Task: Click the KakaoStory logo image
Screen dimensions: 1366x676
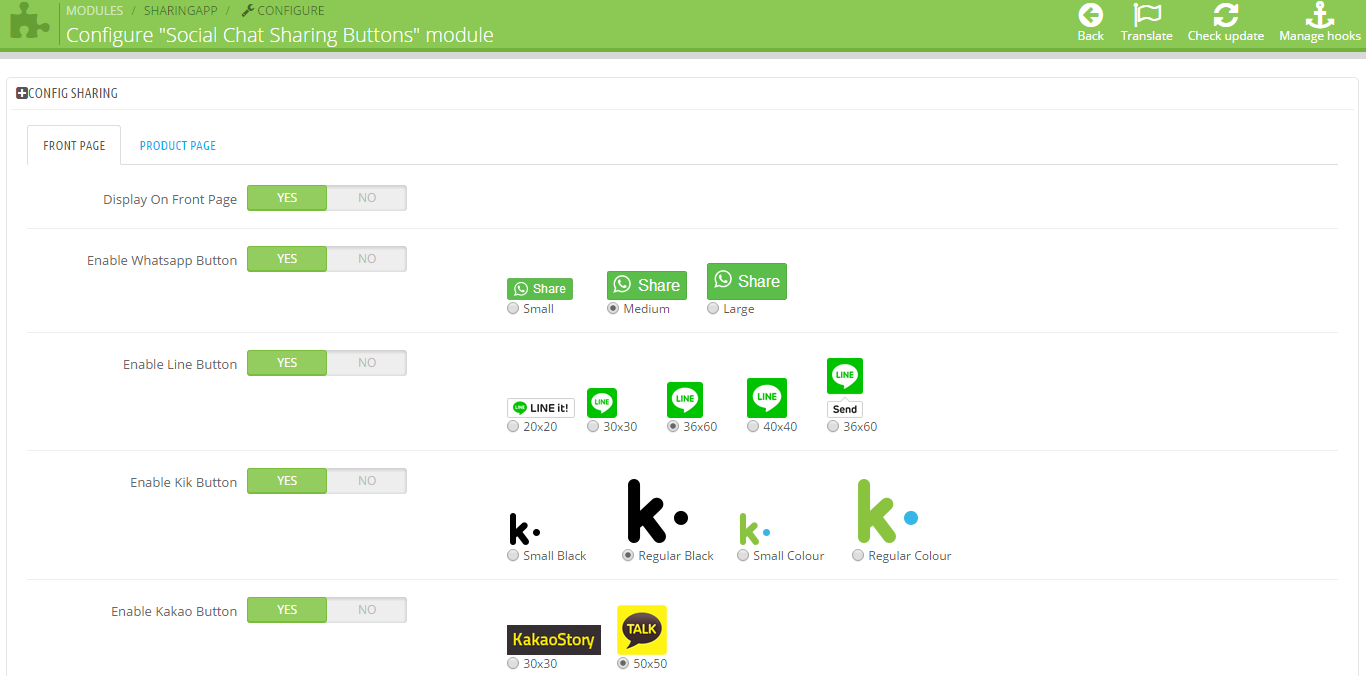Action: [554, 640]
